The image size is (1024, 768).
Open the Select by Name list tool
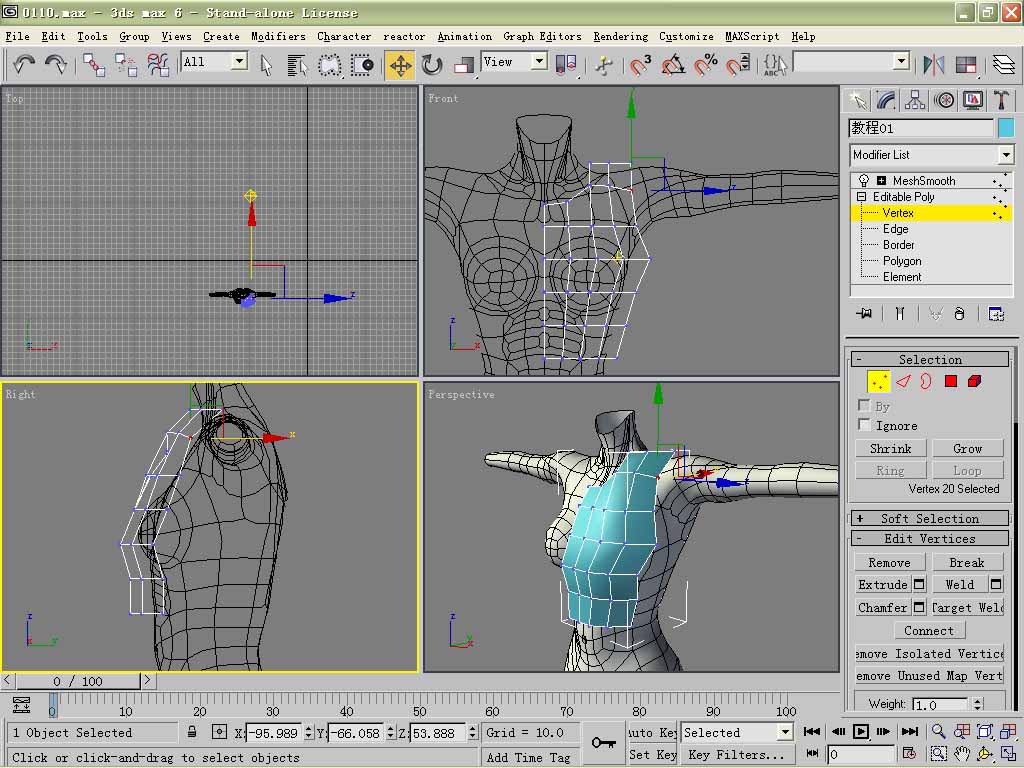(x=297, y=65)
